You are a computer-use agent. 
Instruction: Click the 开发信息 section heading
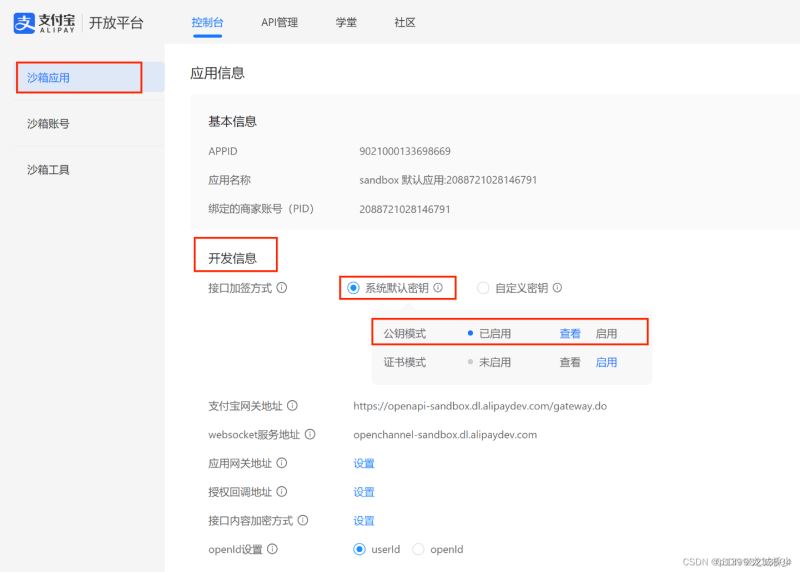[232, 258]
